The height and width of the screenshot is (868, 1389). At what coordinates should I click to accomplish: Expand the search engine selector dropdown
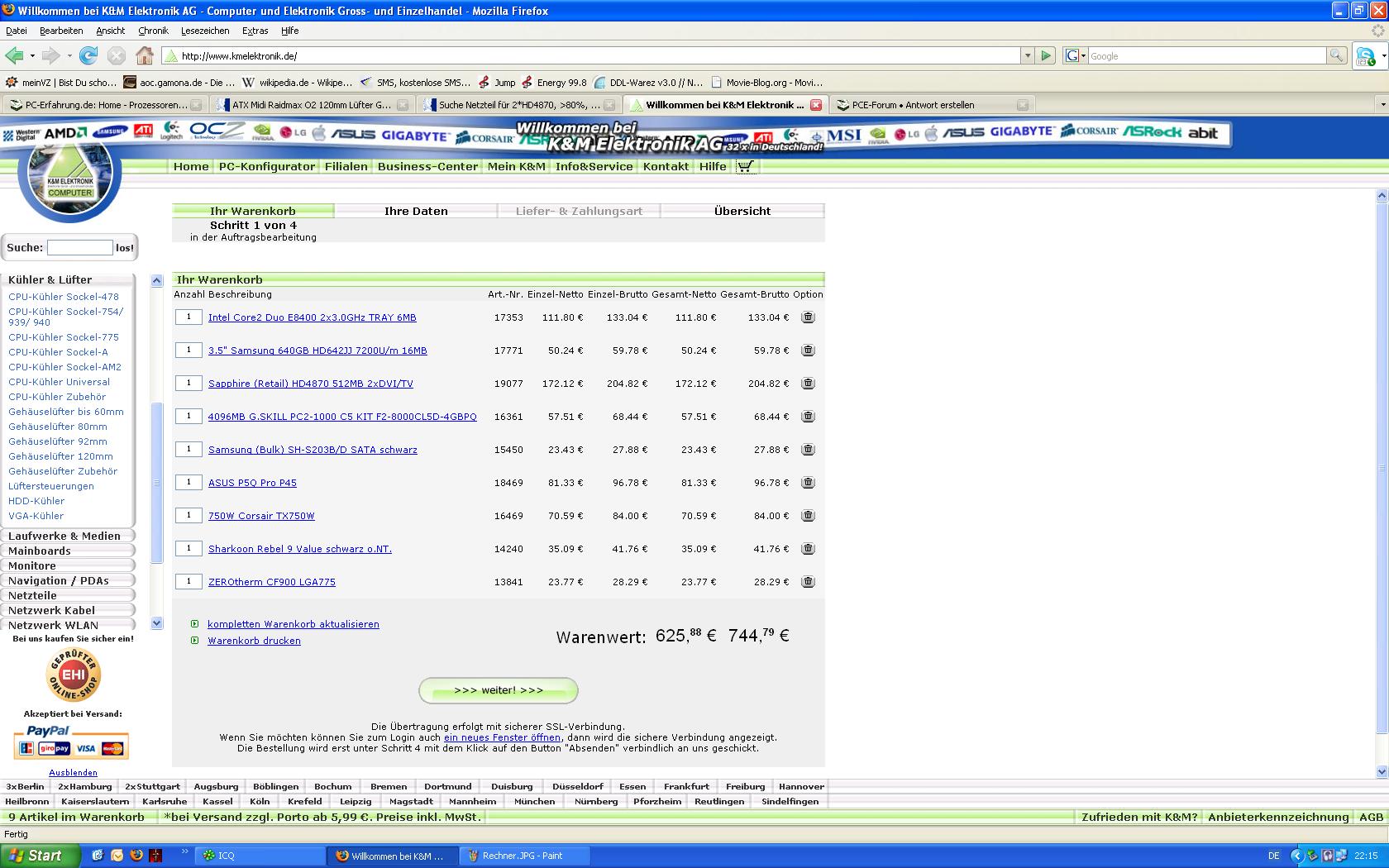coord(1076,55)
